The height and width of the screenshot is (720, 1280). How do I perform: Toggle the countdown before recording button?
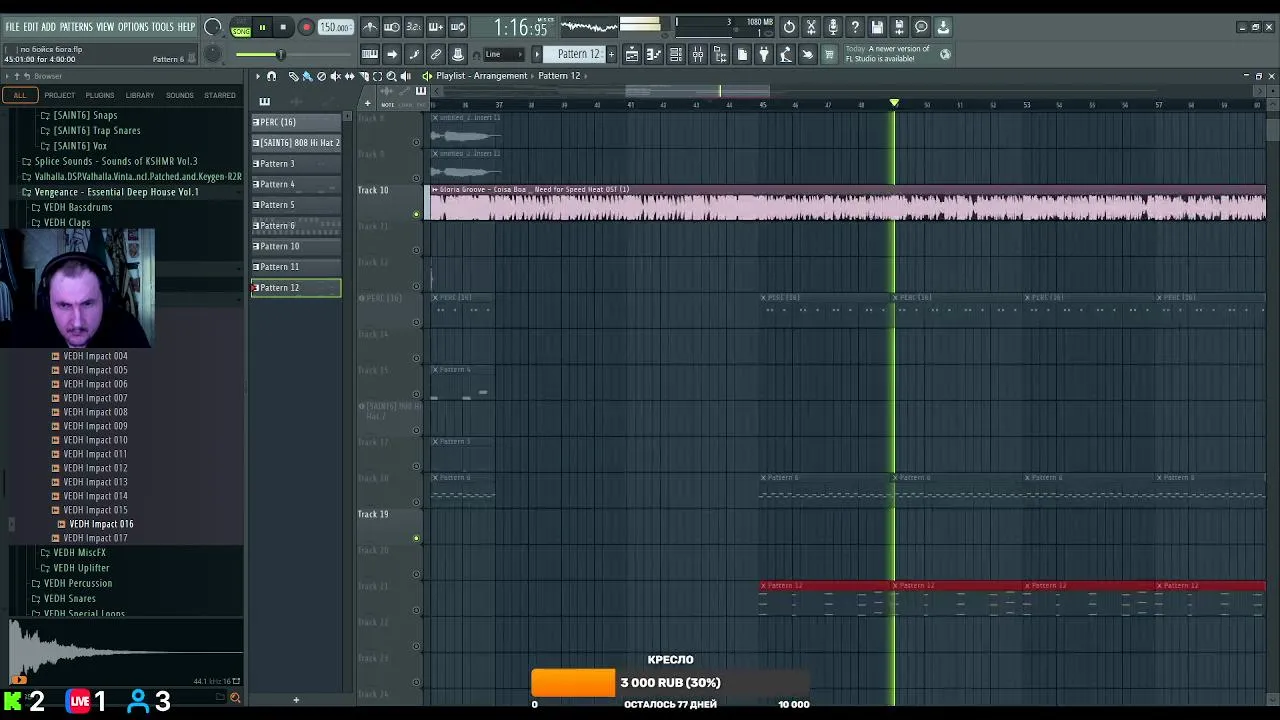click(414, 27)
